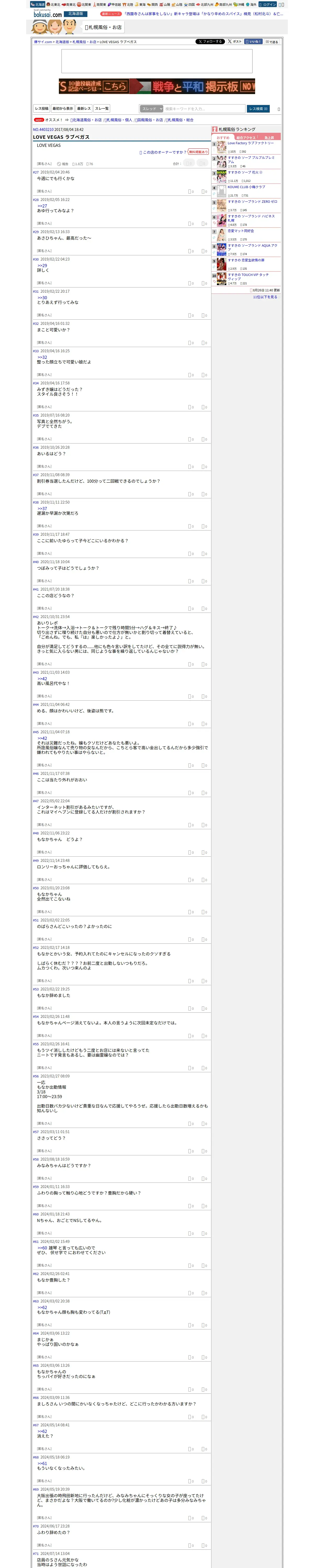The width and height of the screenshot is (314, 1568).
Task: Open ranking item KOUME CLUB 小梅クラブ
Action: (246, 187)
